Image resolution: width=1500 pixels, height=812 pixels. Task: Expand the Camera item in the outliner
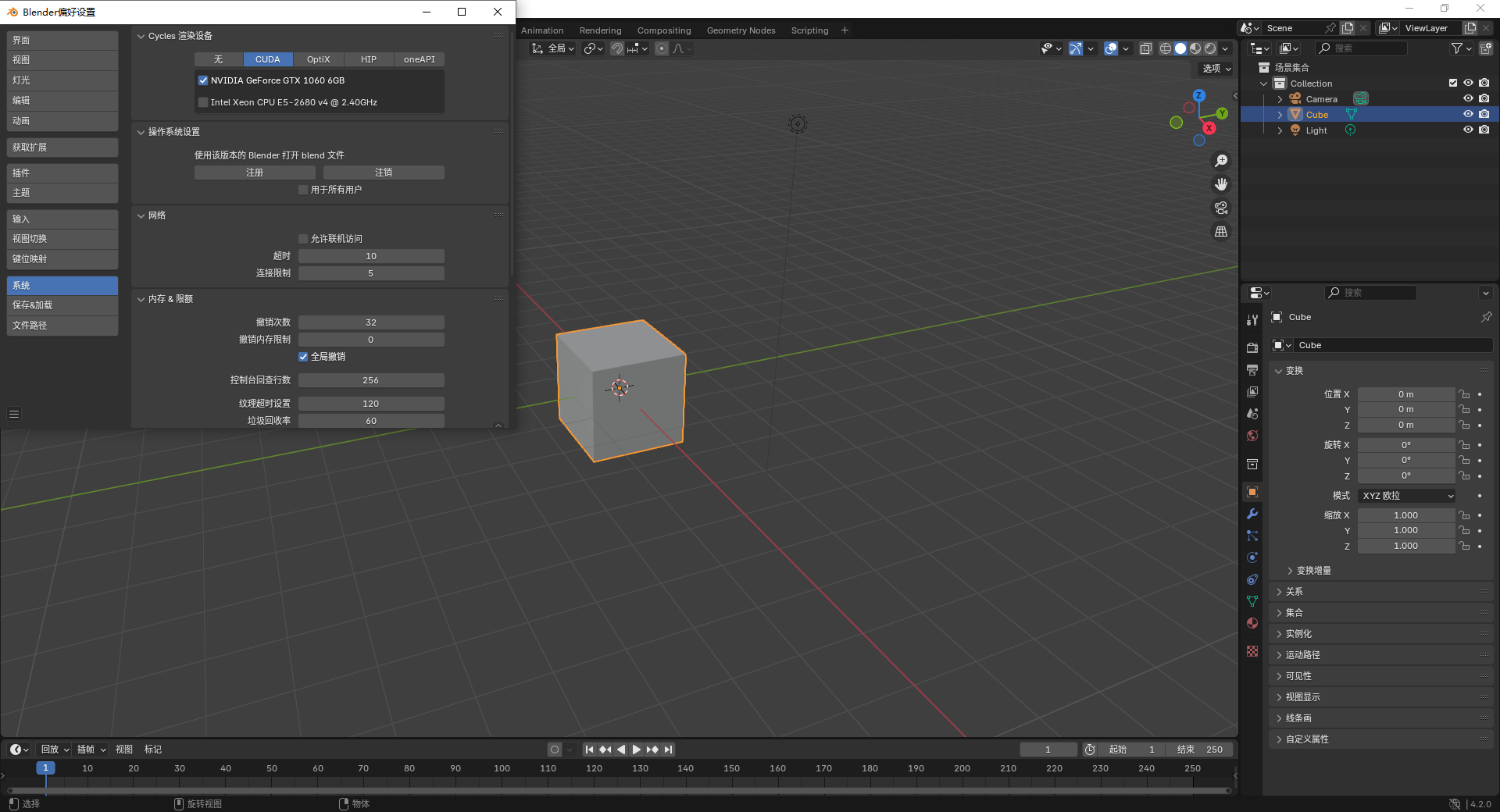(x=1280, y=98)
